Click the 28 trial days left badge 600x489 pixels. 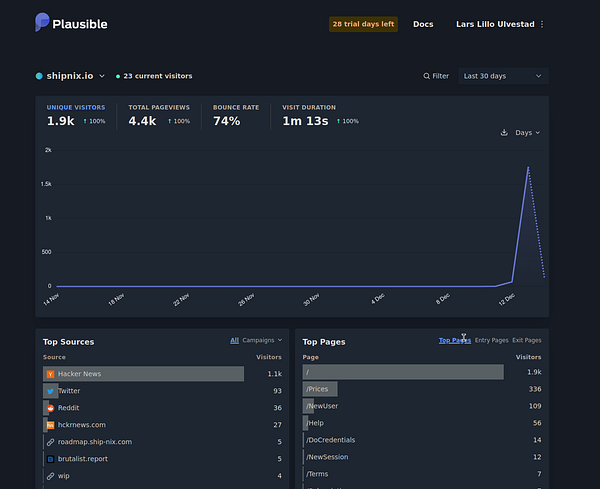(x=363, y=24)
